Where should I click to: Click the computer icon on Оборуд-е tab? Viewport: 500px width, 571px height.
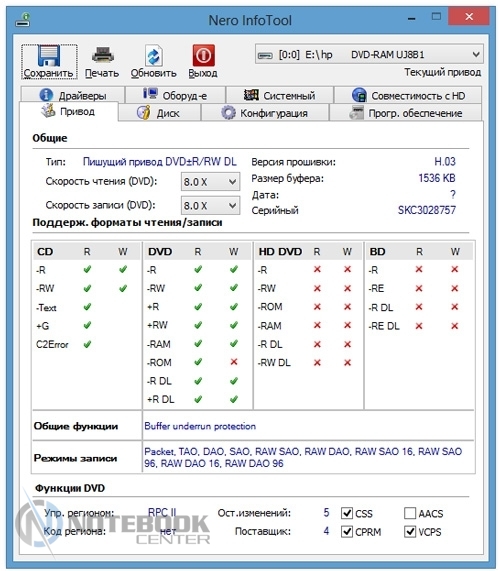pyautogui.click(x=150, y=94)
